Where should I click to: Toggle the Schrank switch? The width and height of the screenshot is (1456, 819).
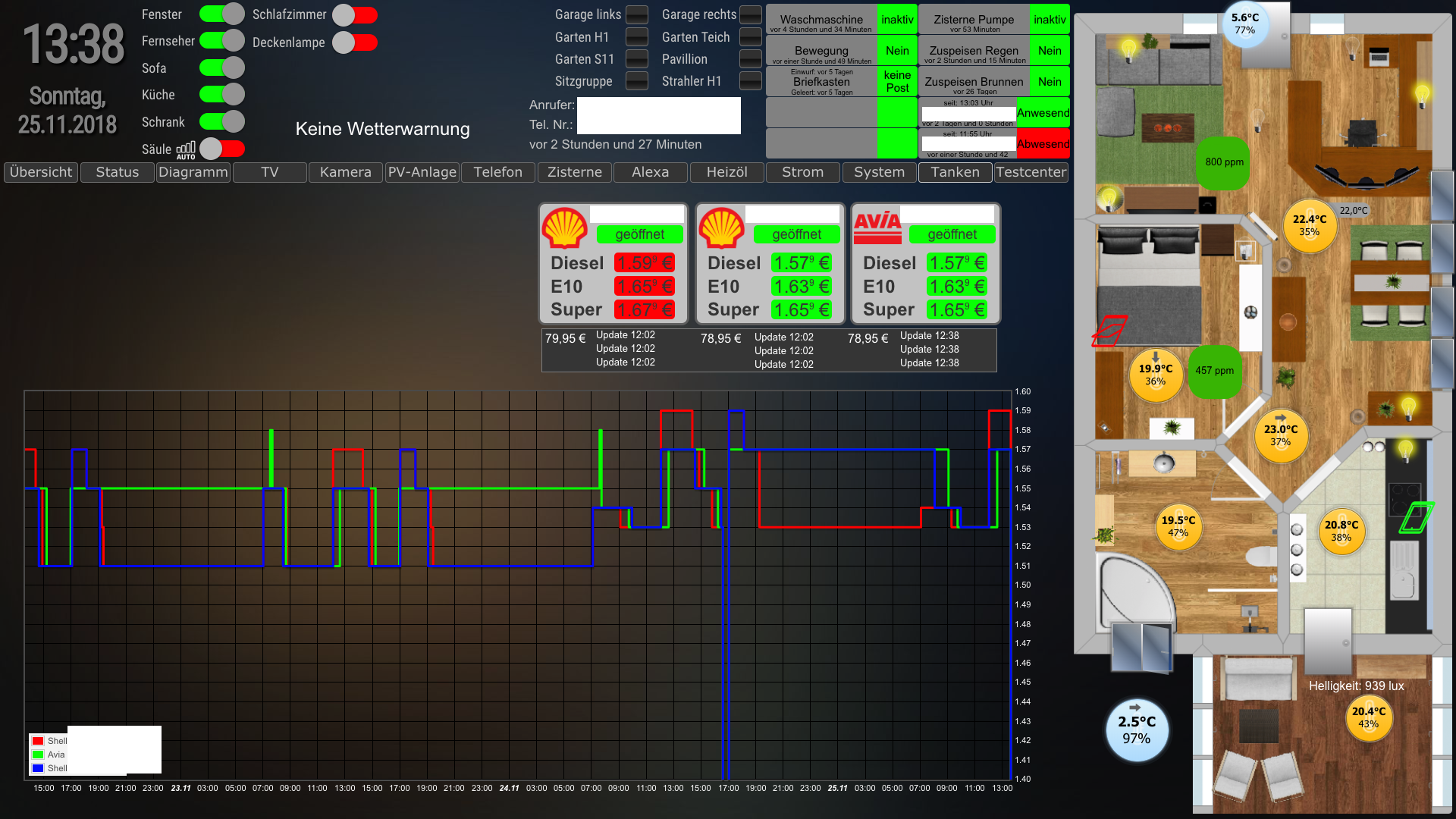pyautogui.click(x=221, y=121)
